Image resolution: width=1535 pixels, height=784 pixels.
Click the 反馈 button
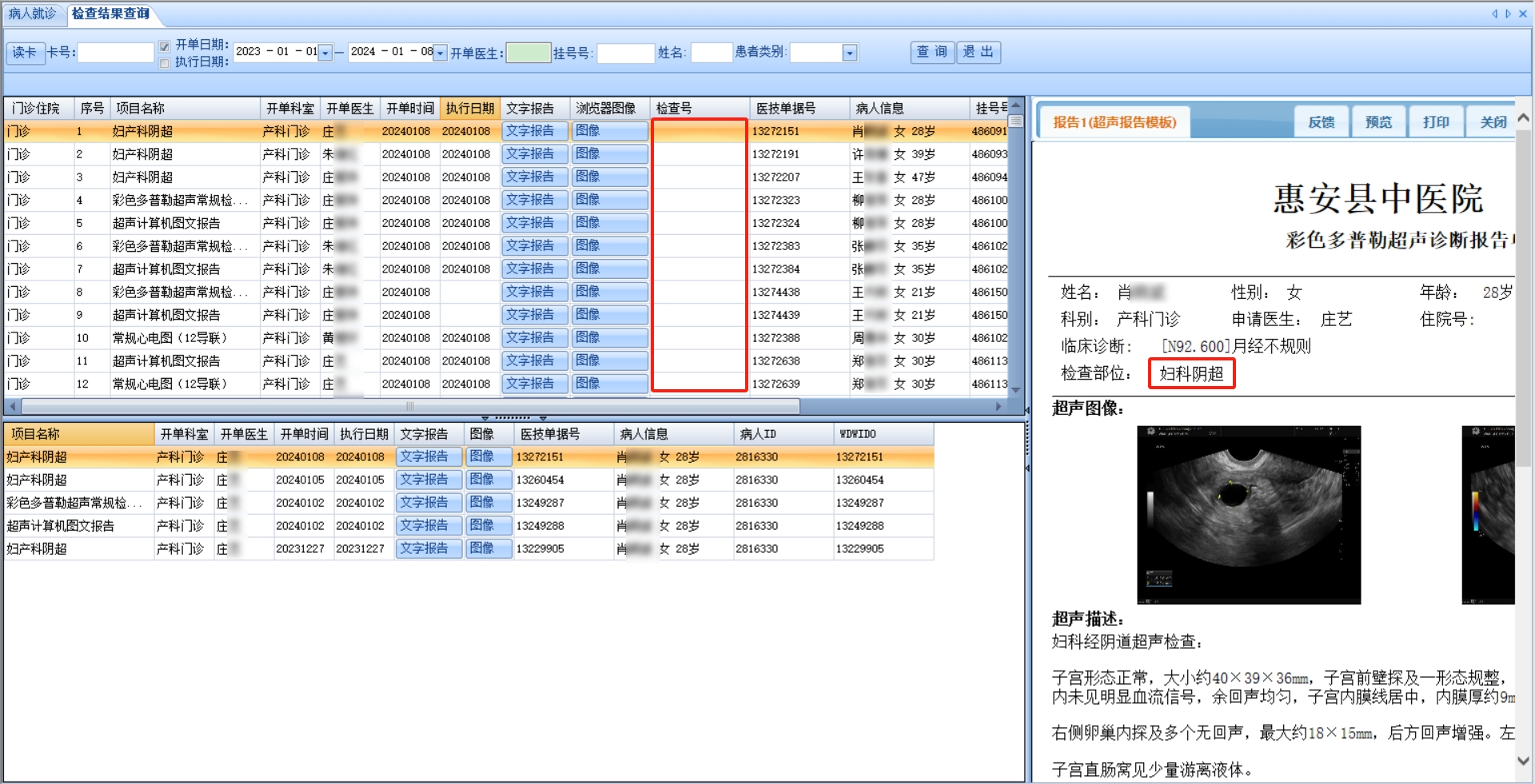(1322, 122)
